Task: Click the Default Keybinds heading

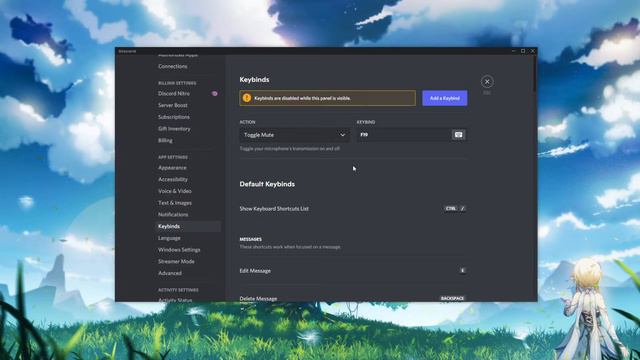Action: pos(267,184)
